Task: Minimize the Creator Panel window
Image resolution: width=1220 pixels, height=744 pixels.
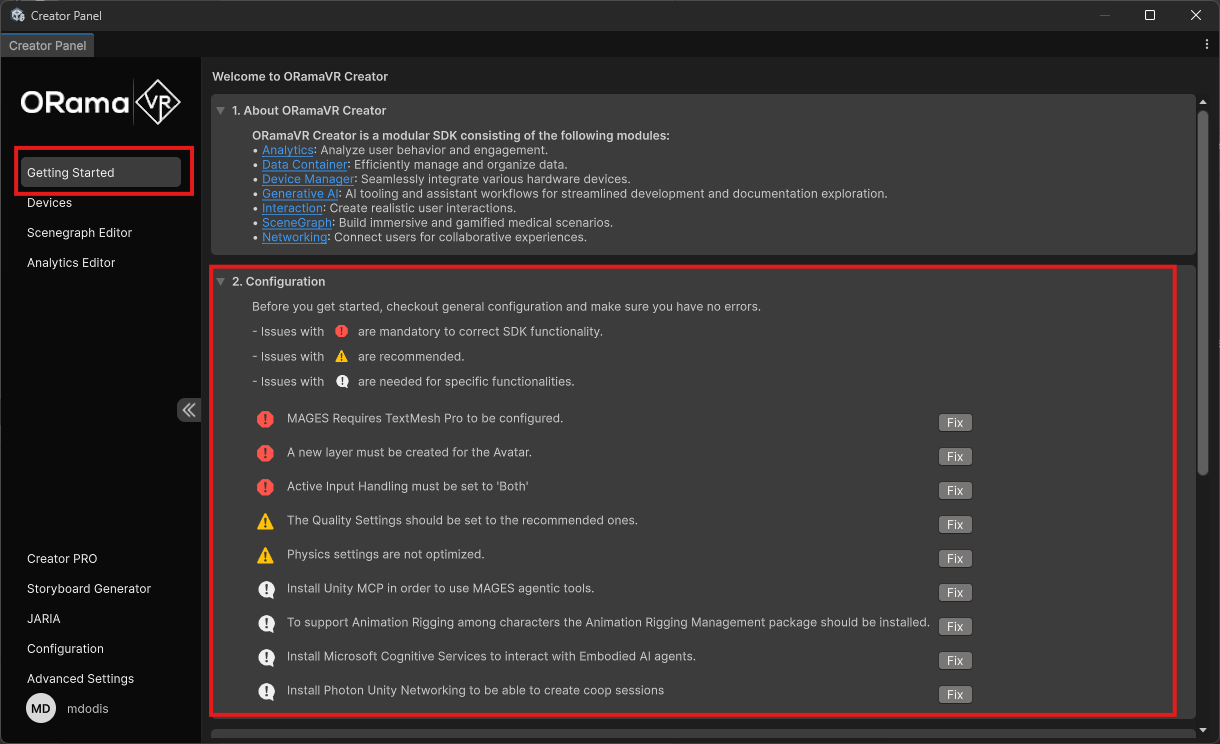Action: click(1104, 15)
